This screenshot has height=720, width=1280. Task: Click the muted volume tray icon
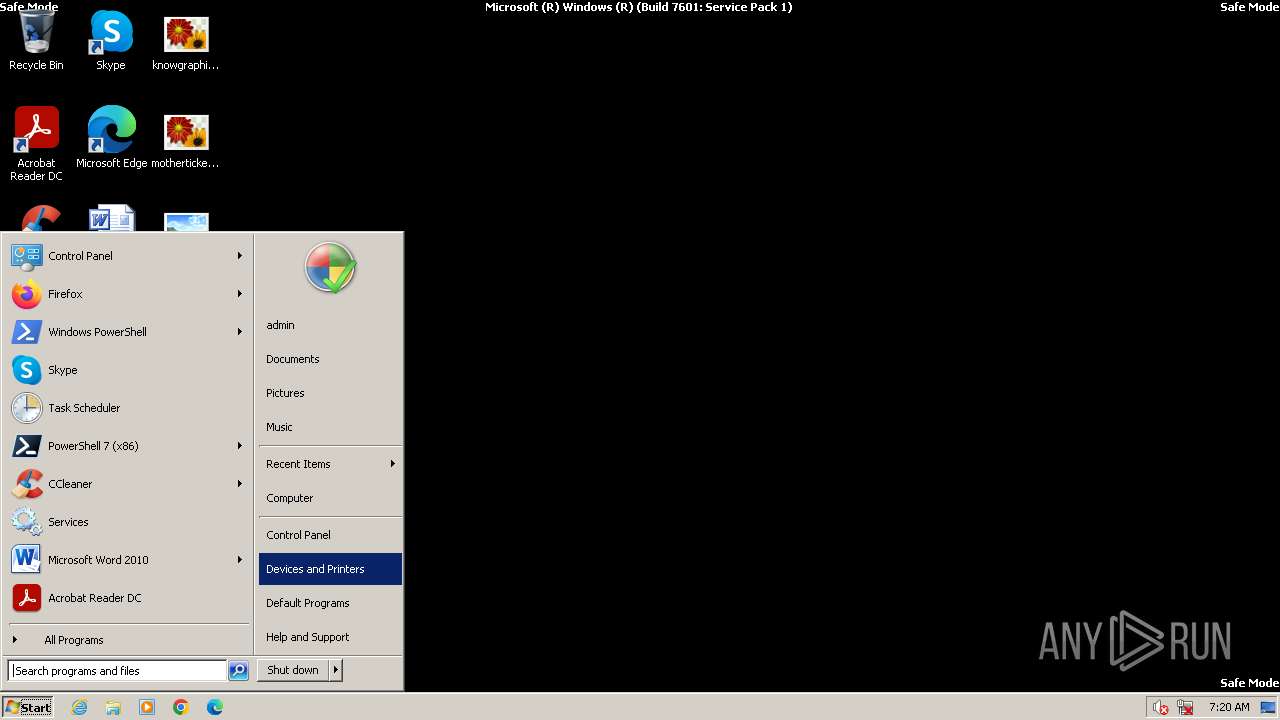(1160, 707)
